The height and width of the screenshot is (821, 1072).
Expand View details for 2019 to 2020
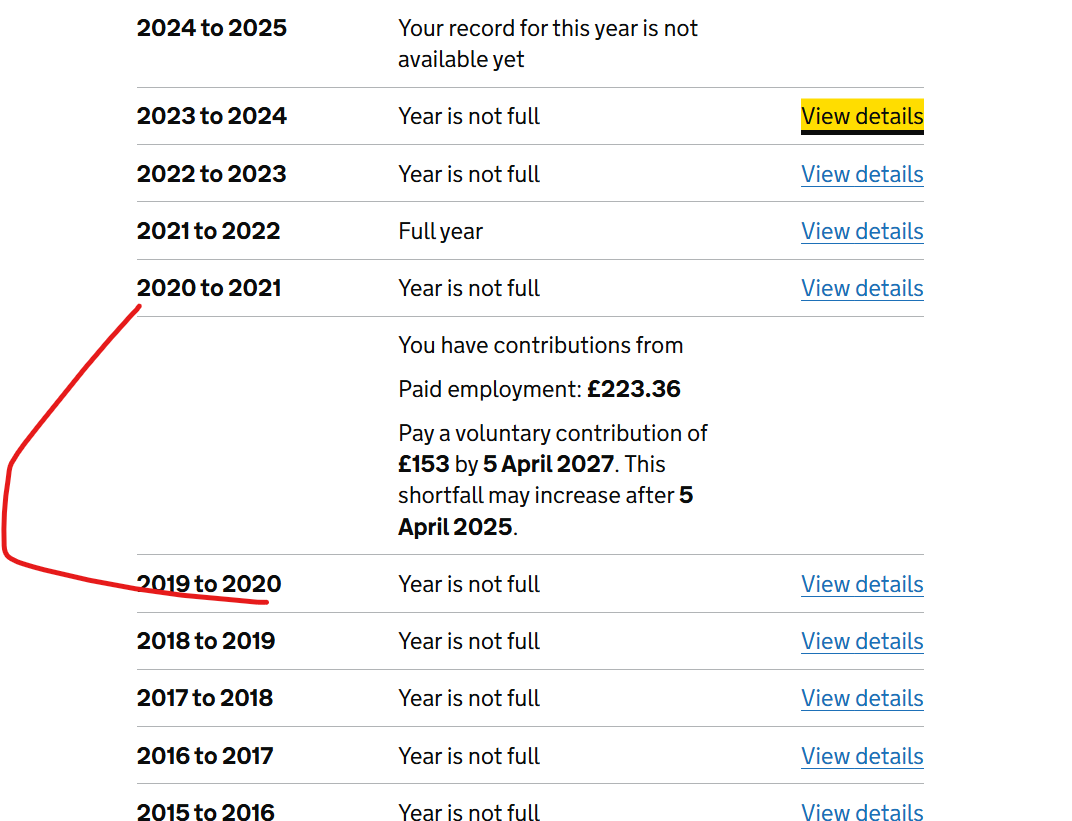[x=862, y=584]
